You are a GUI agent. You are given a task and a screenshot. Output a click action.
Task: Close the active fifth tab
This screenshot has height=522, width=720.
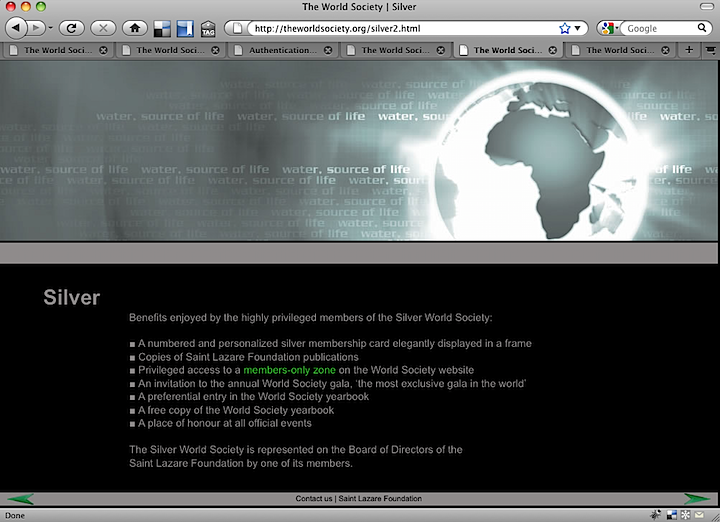pyautogui.click(x=553, y=50)
